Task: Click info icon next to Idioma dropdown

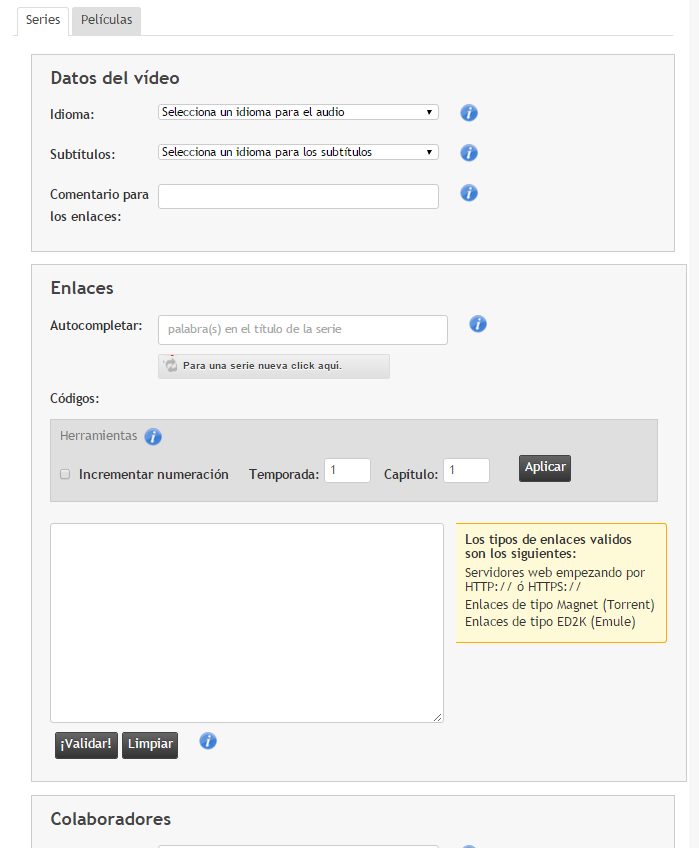Action: pyautogui.click(x=469, y=113)
